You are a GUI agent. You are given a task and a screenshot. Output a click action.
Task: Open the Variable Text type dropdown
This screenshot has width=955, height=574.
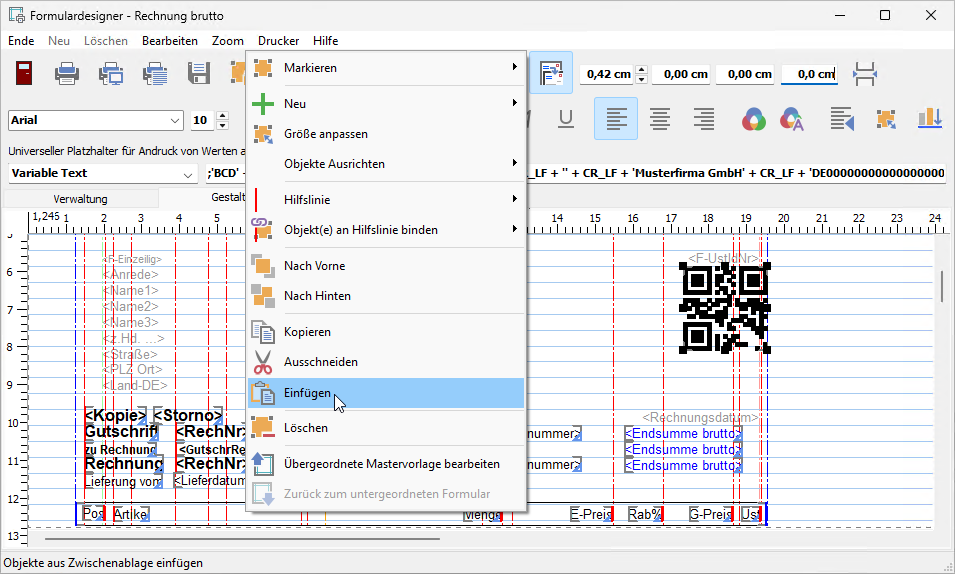[189, 173]
